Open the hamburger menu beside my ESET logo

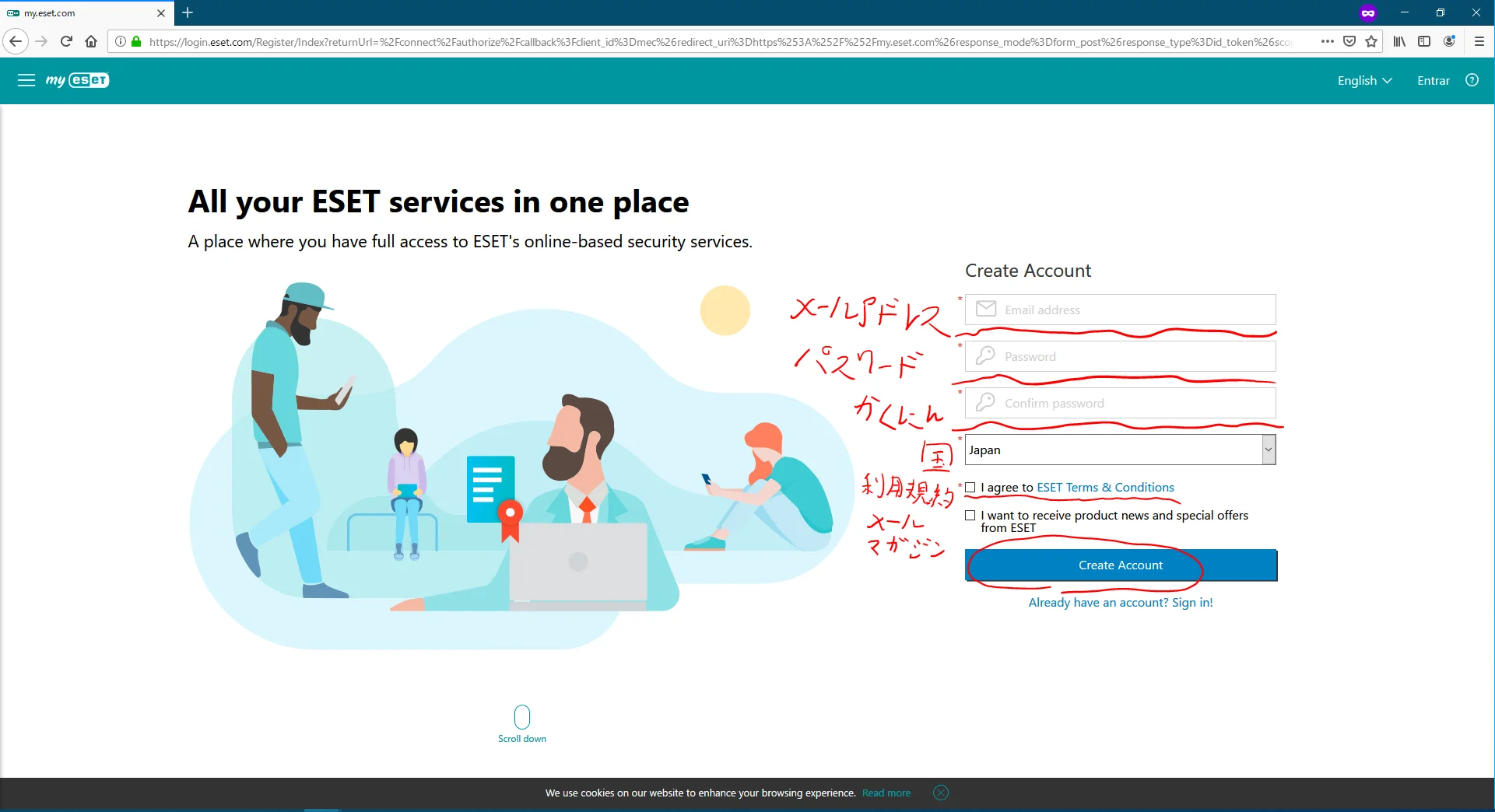click(x=26, y=80)
